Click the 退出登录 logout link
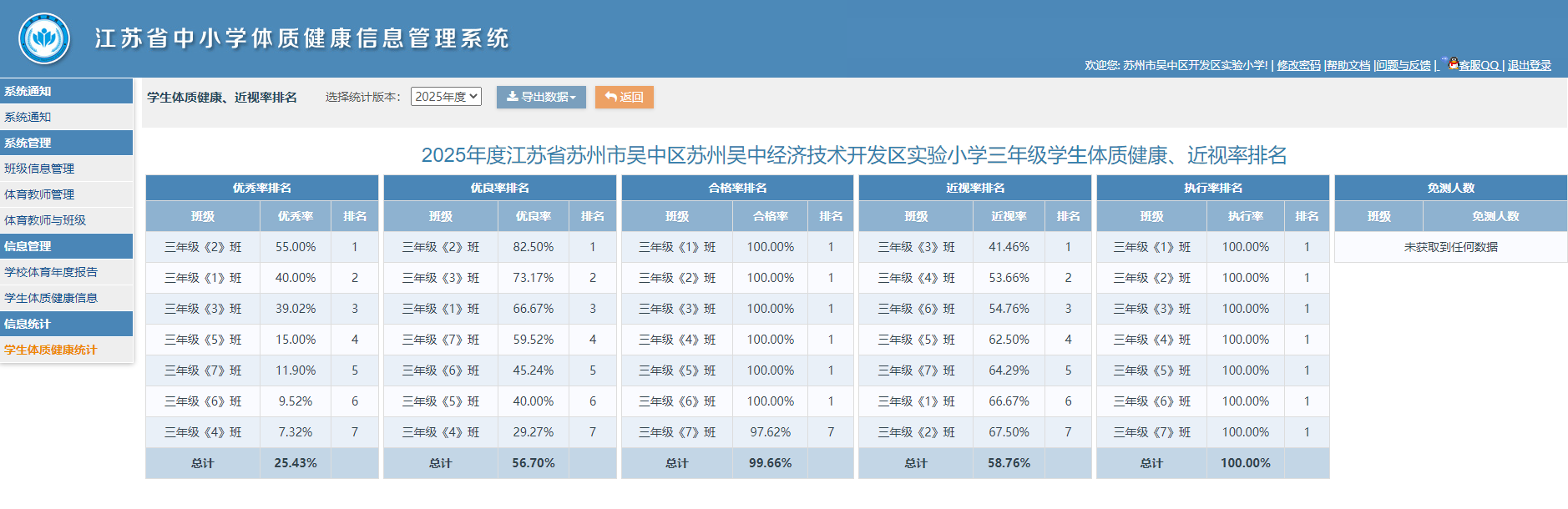This screenshot has height=509, width=1568. pos(1529,65)
